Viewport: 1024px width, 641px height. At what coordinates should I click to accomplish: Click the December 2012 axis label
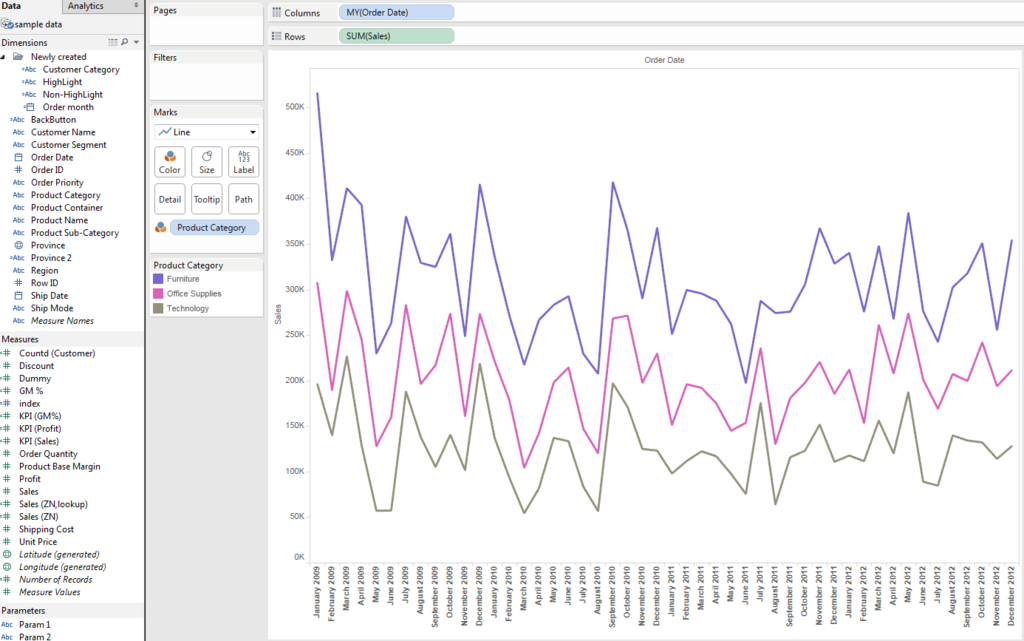[x=1011, y=596]
